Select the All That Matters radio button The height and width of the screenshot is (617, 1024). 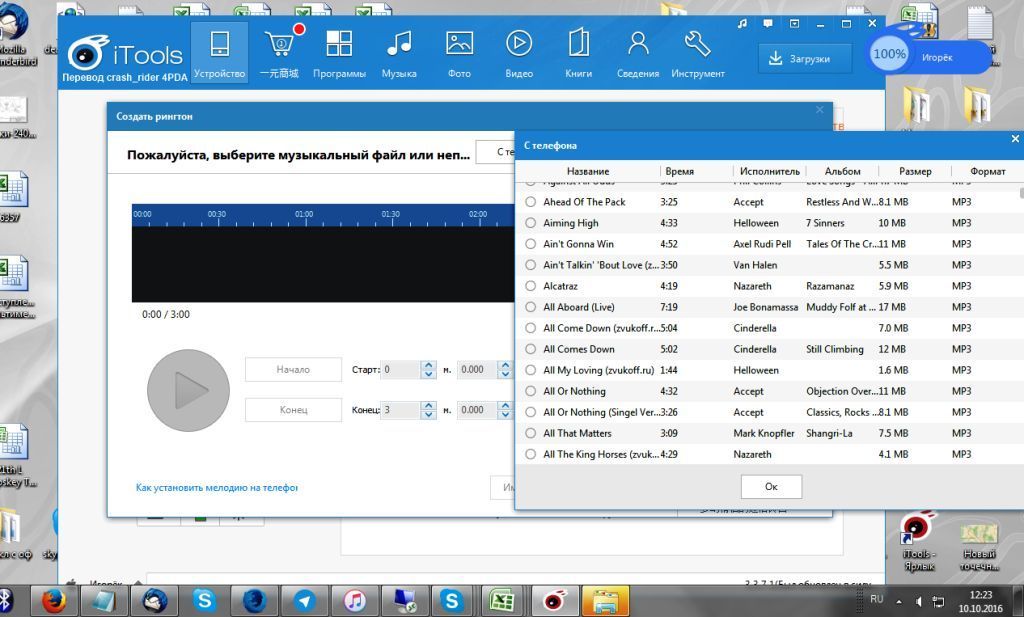click(x=530, y=433)
